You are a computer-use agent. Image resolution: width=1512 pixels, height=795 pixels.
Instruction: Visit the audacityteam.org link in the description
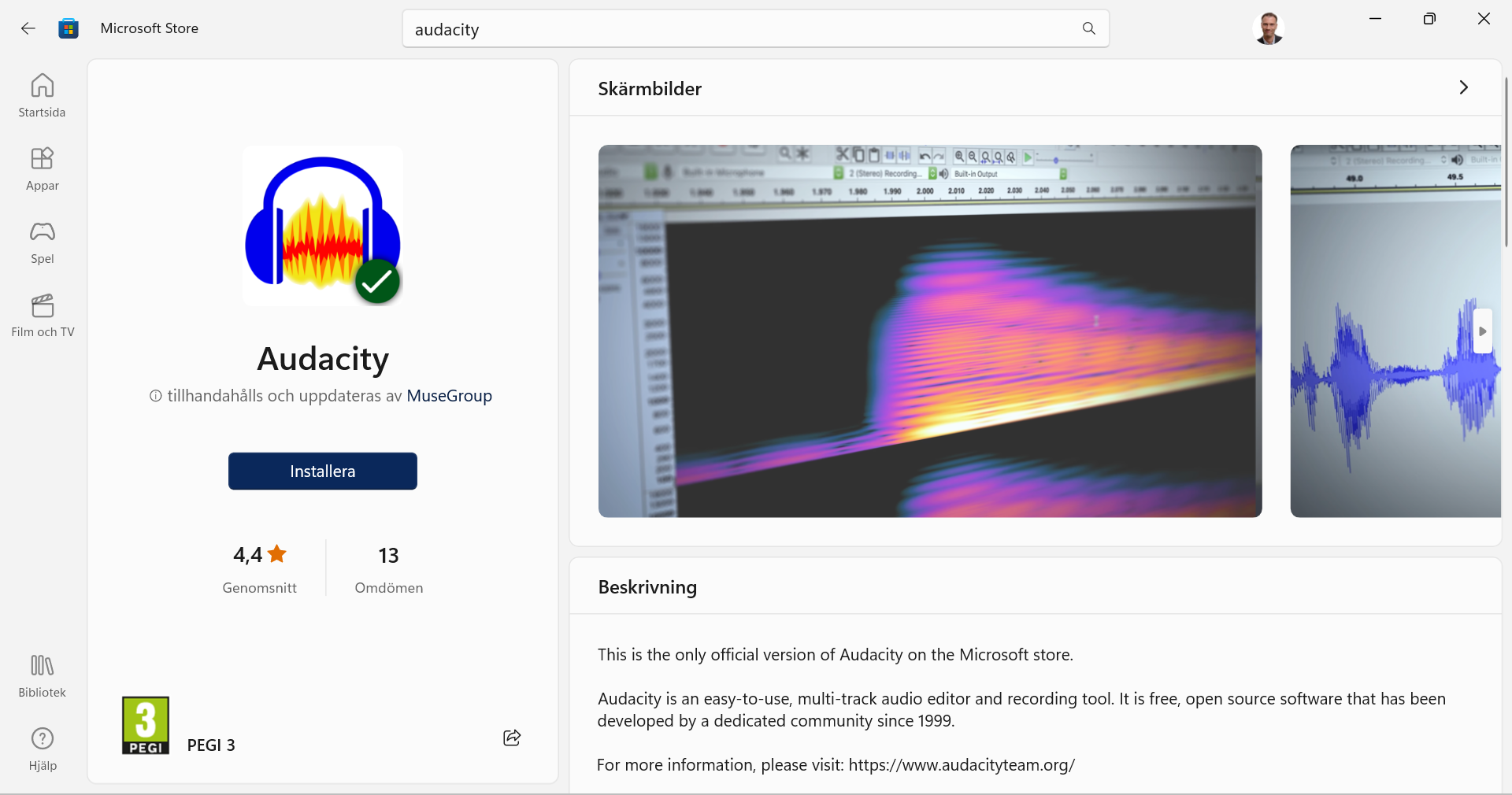tap(962, 764)
